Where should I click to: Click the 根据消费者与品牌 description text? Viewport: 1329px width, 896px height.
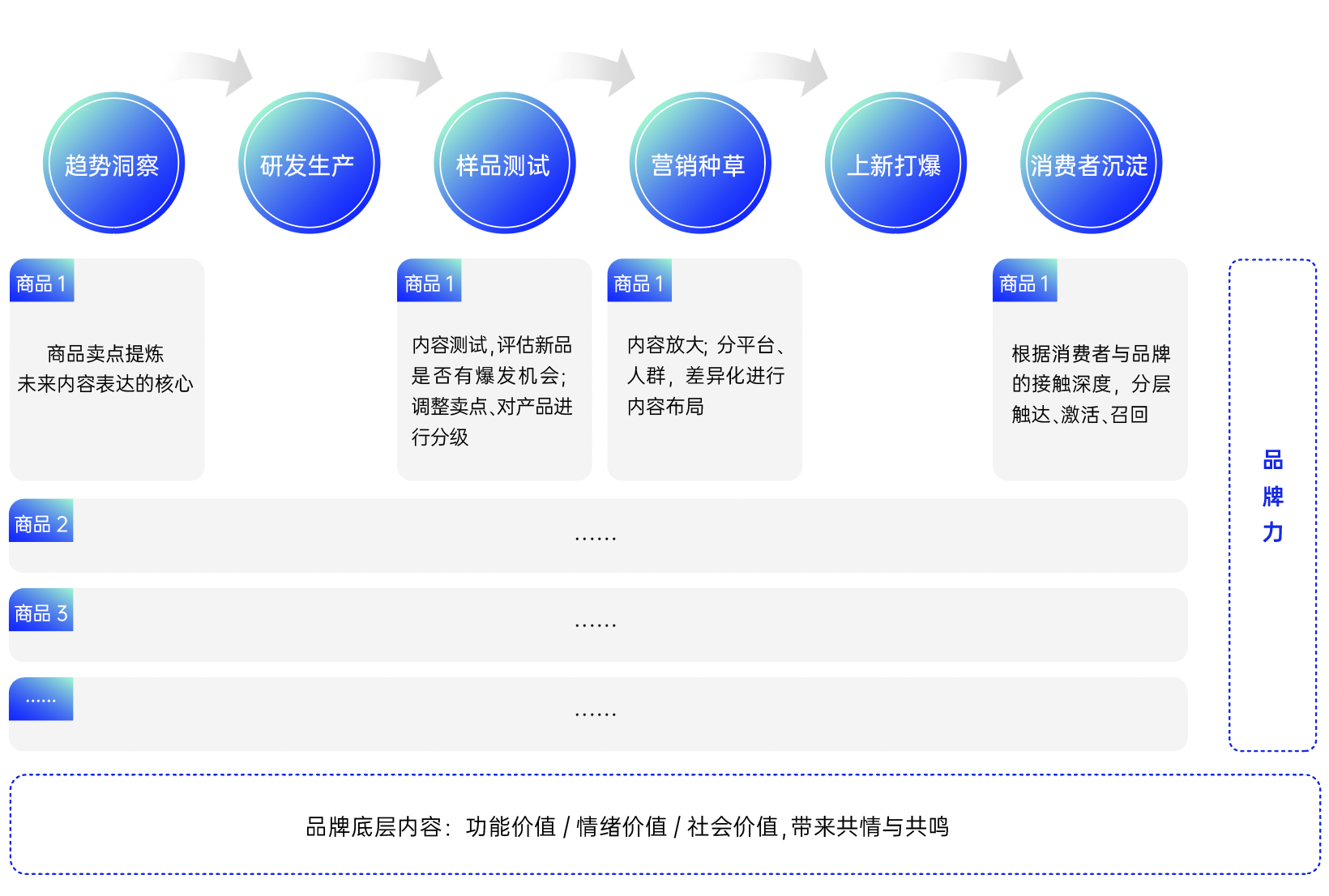pos(1091,384)
